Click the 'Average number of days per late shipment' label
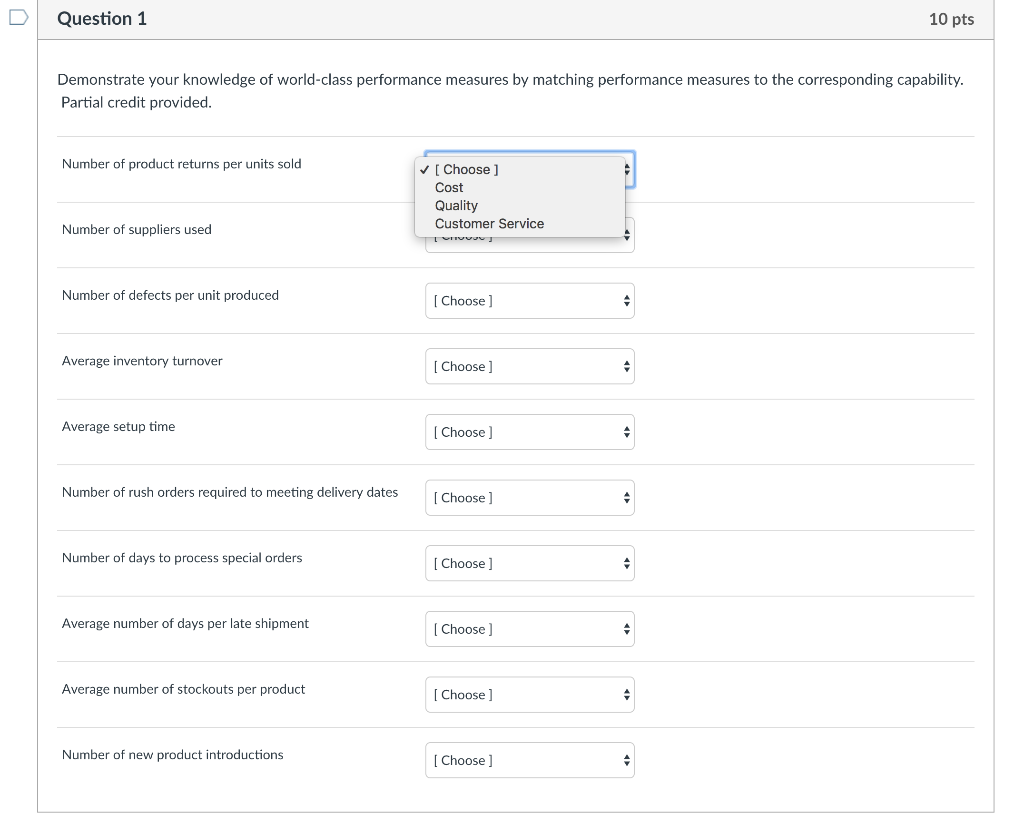 tap(185, 624)
